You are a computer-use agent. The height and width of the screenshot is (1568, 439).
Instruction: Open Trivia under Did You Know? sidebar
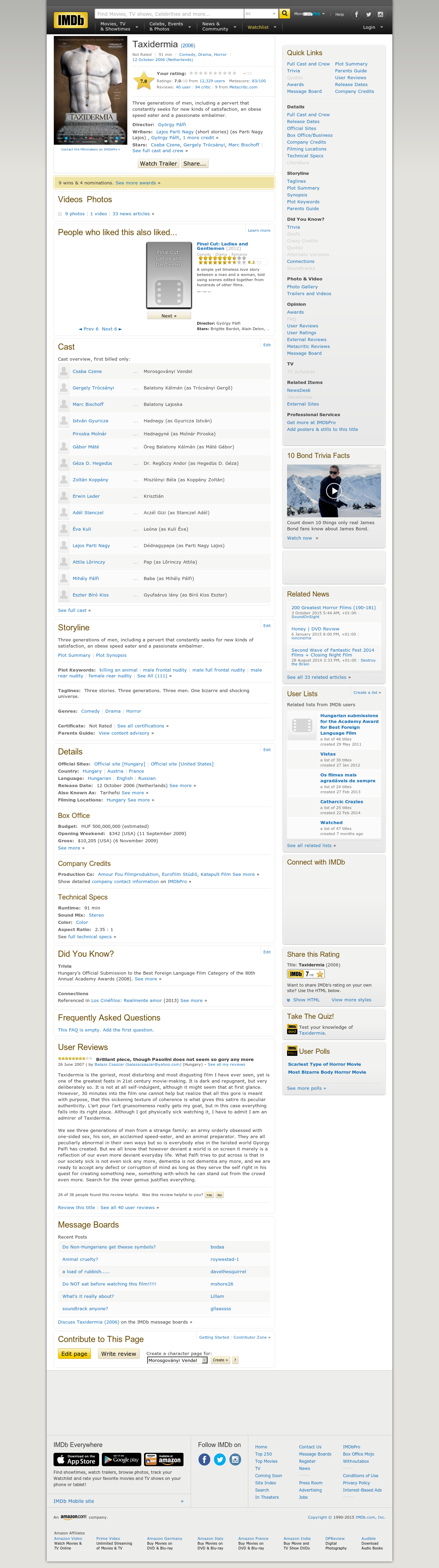tap(294, 227)
